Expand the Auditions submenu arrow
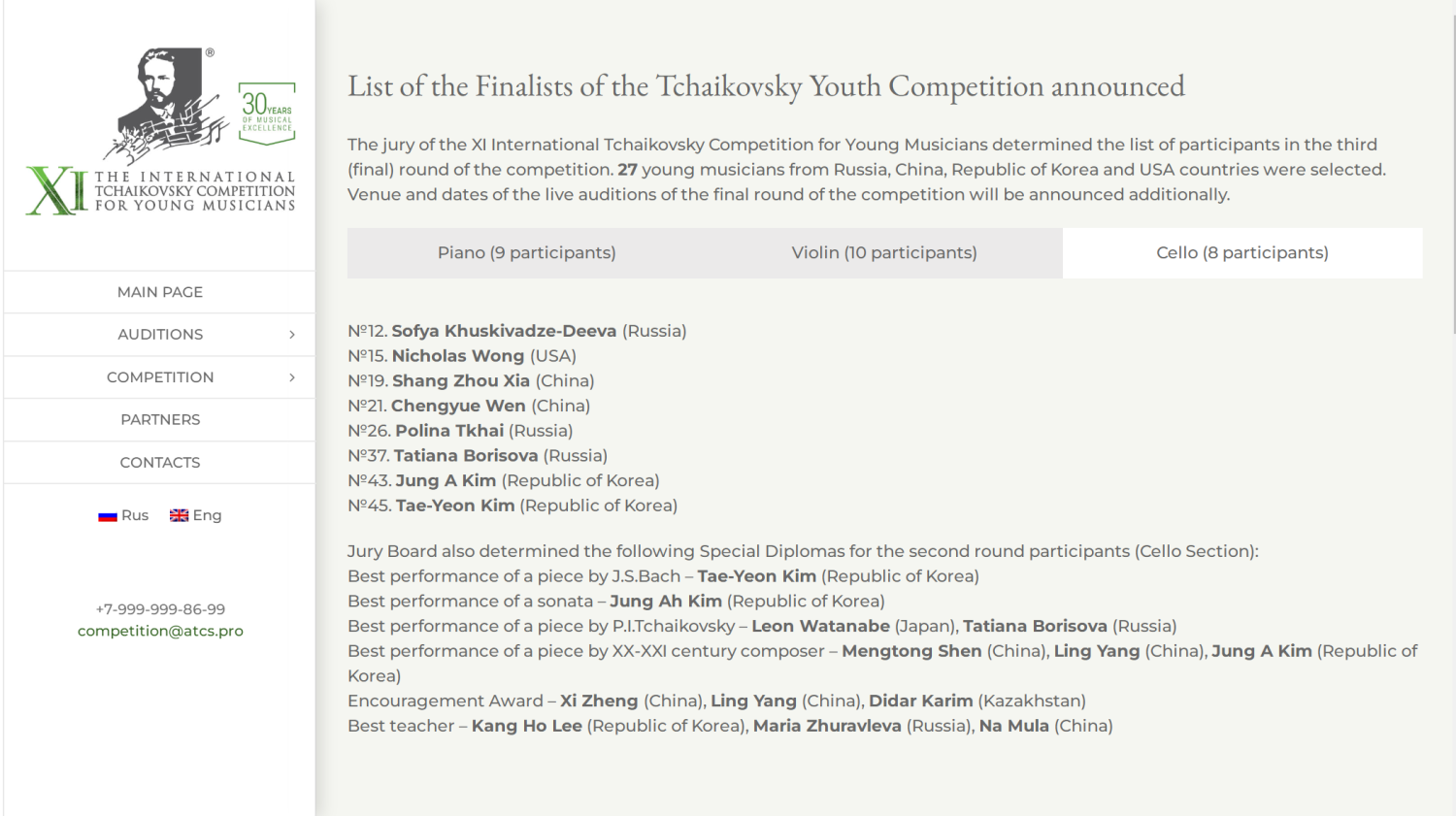The height and width of the screenshot is (816, 1456). coord(292,335)
